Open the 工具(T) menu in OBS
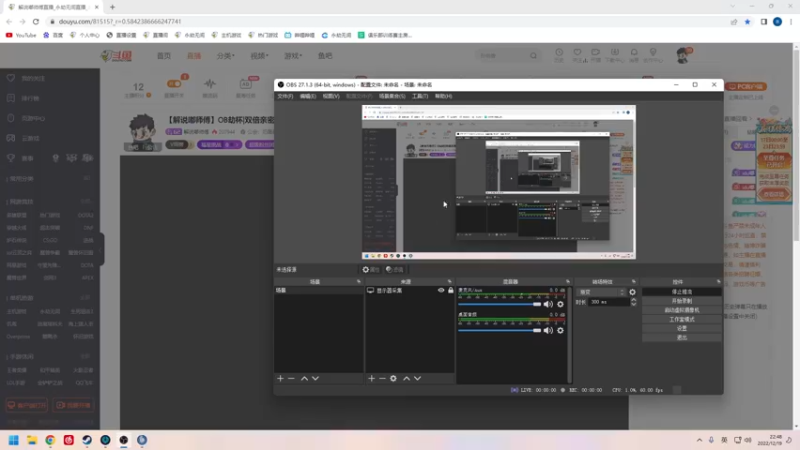Screen dimensions: 800x450 (420, 96)
